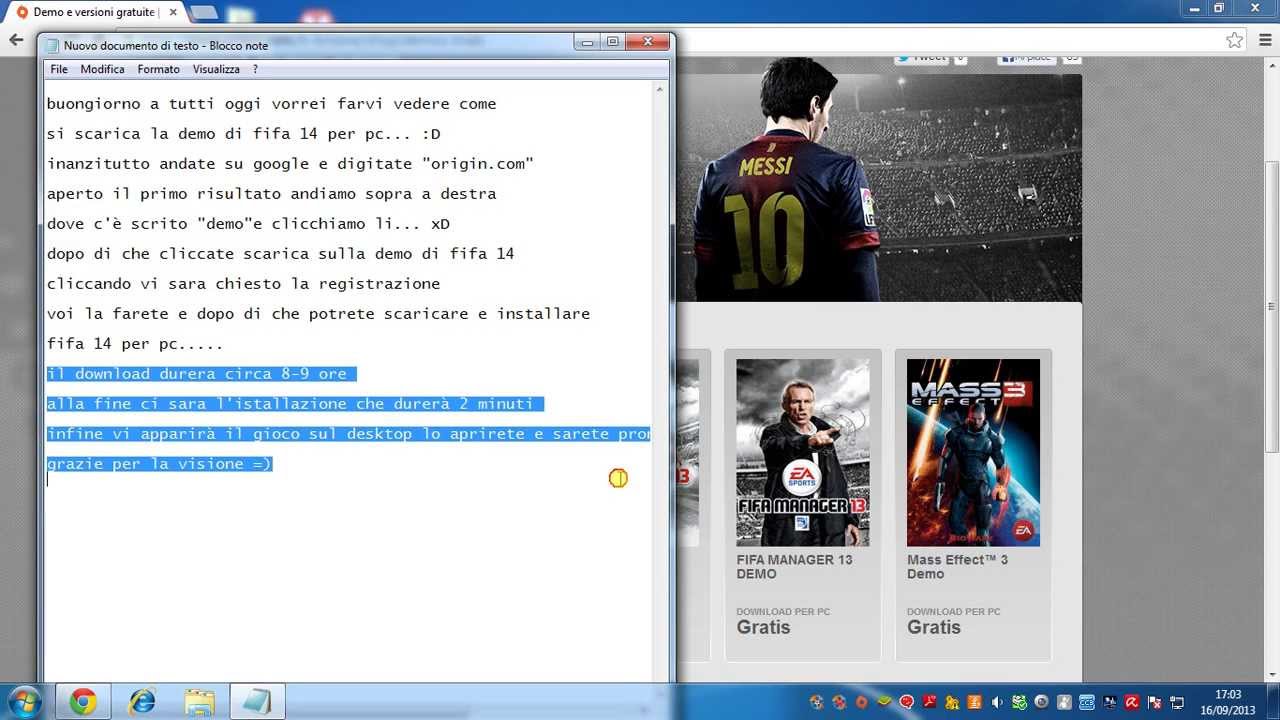Click the red speech bubble tray icon
Screen dimensions: 1280x720
coord(907,702)
